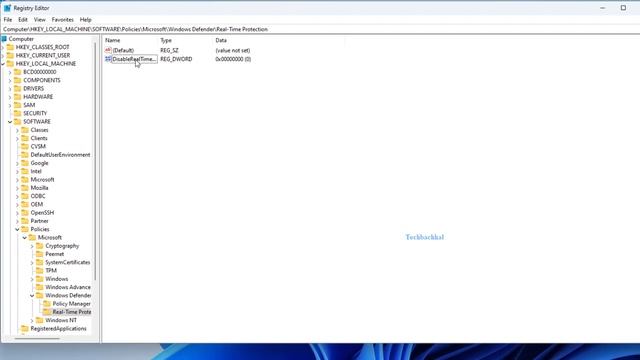Collapse the Windows Defender tree node

[32, 296]
